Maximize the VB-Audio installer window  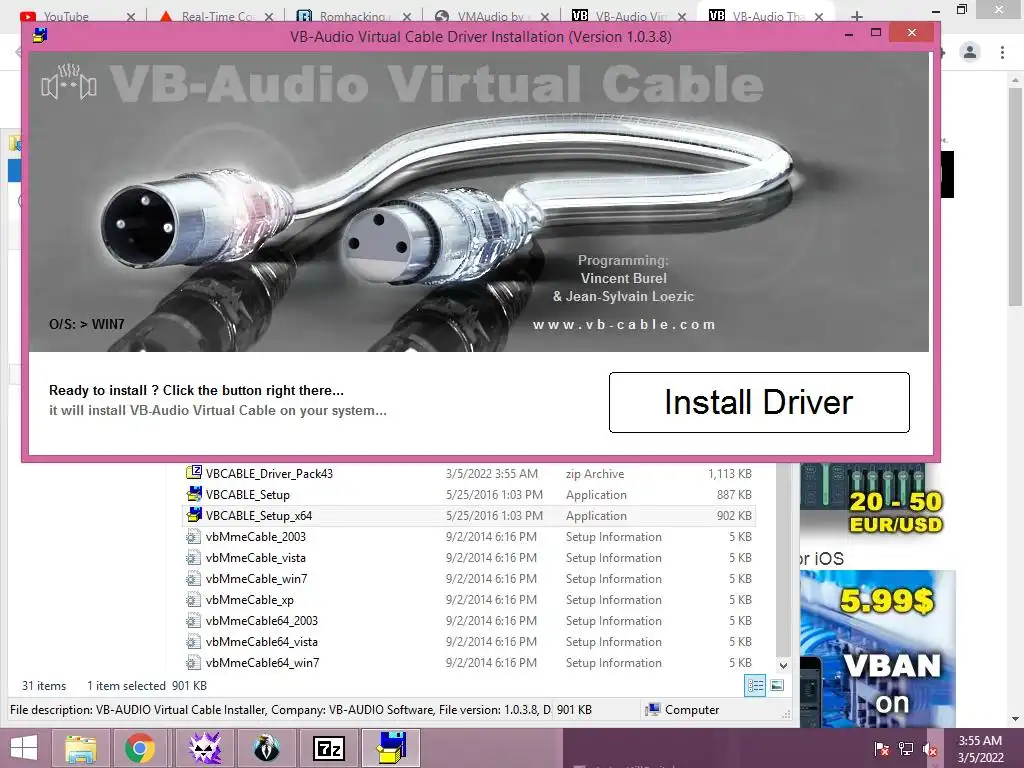click(x=876, y=33)
